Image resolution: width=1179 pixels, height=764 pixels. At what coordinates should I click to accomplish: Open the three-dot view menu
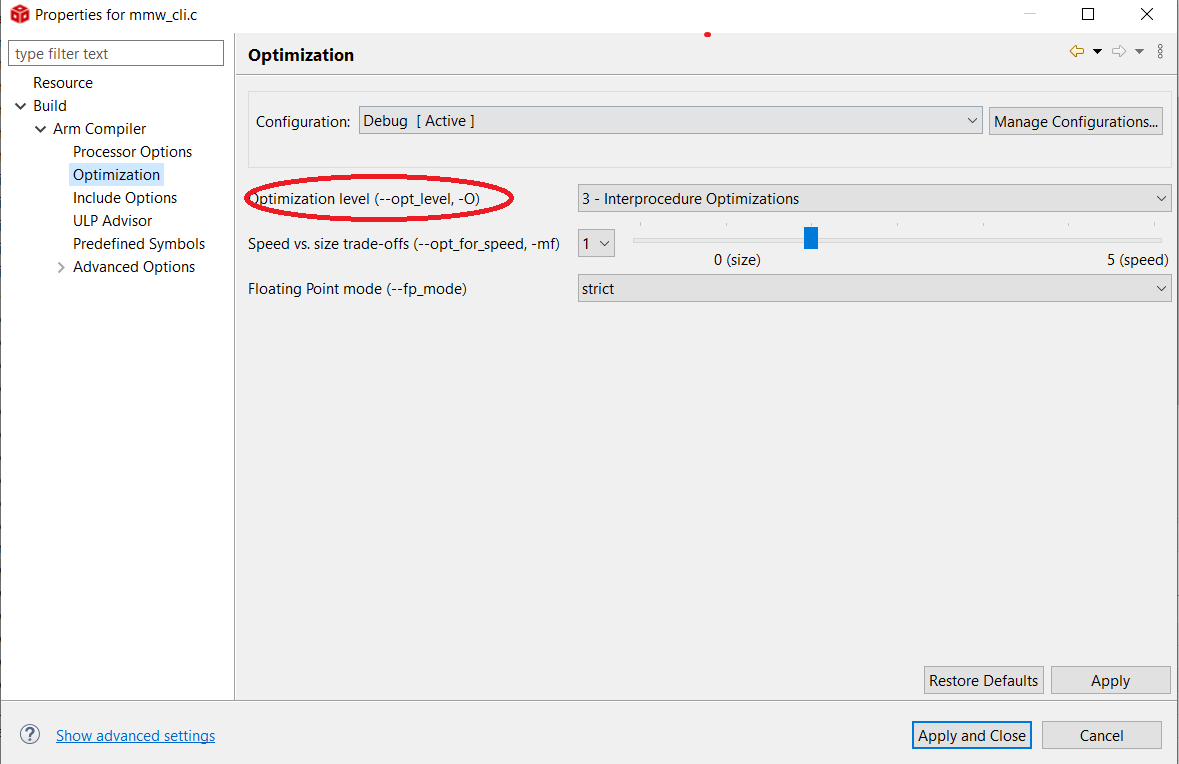(1160, 52)
